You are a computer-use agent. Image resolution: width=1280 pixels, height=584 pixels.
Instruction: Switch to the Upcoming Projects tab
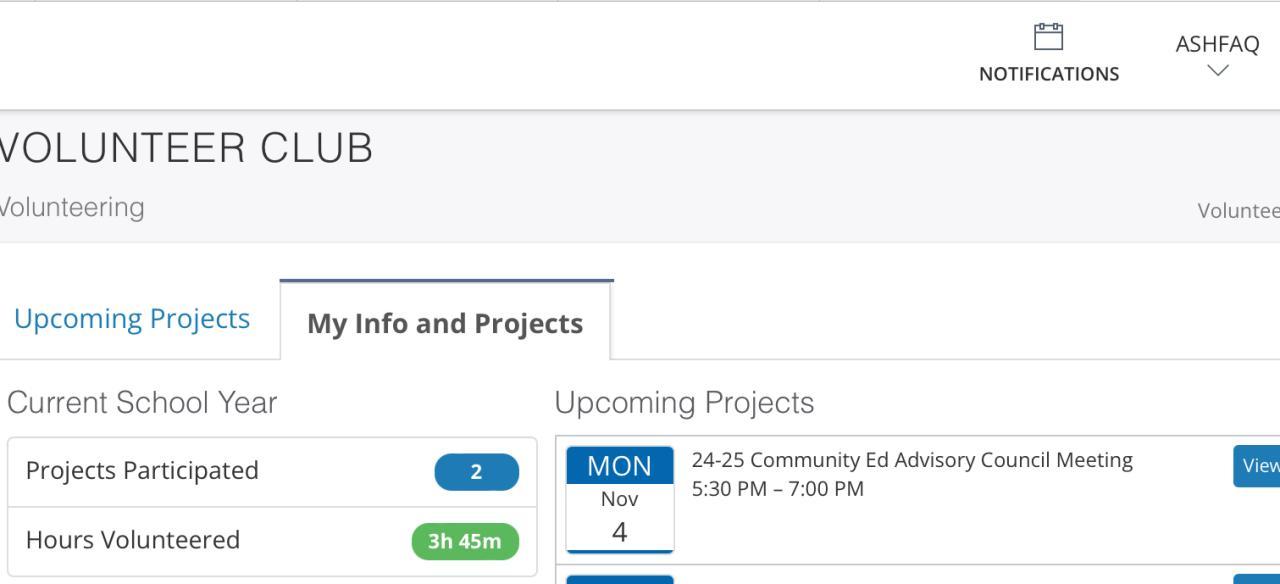[x=132, y=318]
